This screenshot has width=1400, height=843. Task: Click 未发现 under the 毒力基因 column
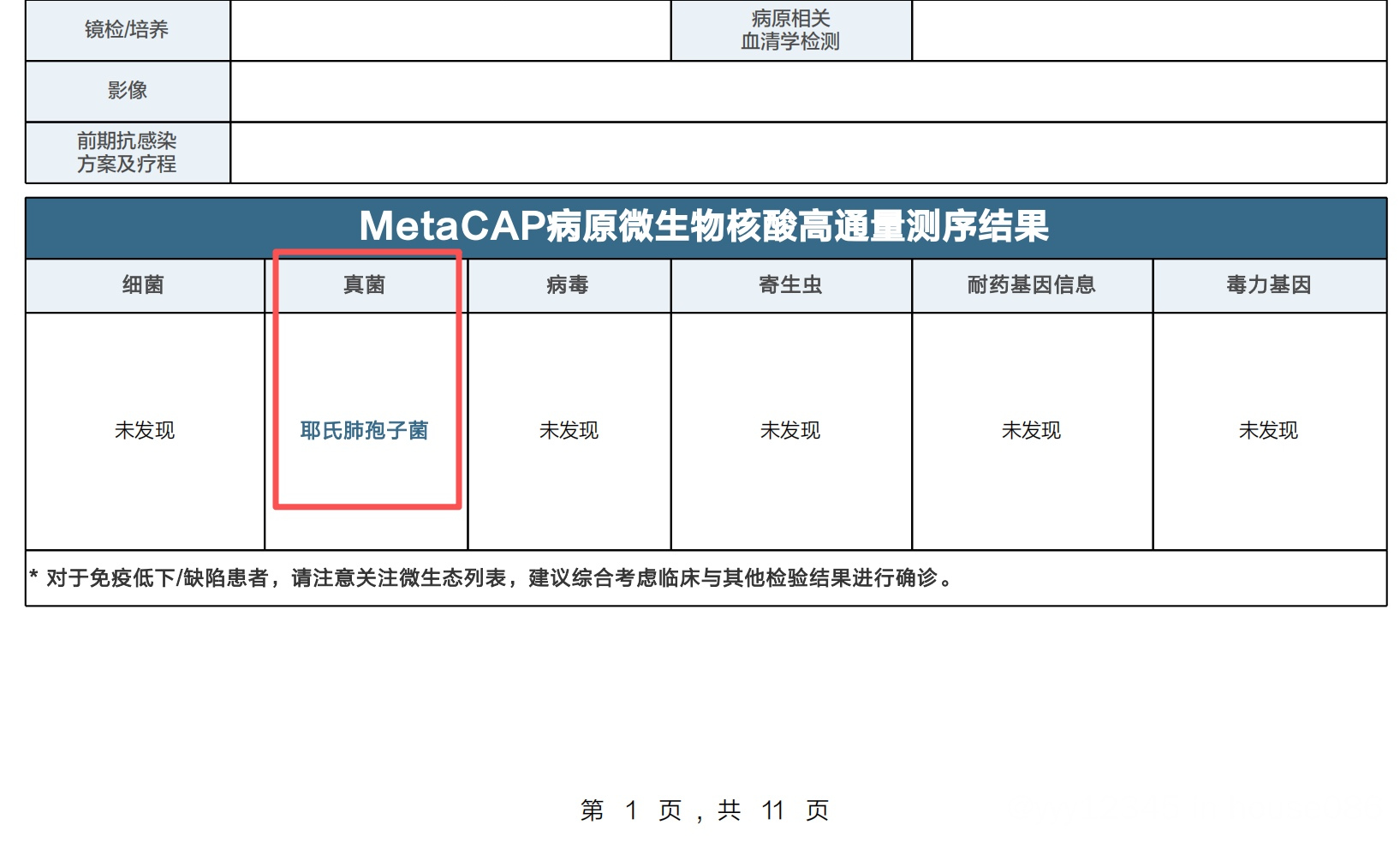click(x=1268, y=430)
